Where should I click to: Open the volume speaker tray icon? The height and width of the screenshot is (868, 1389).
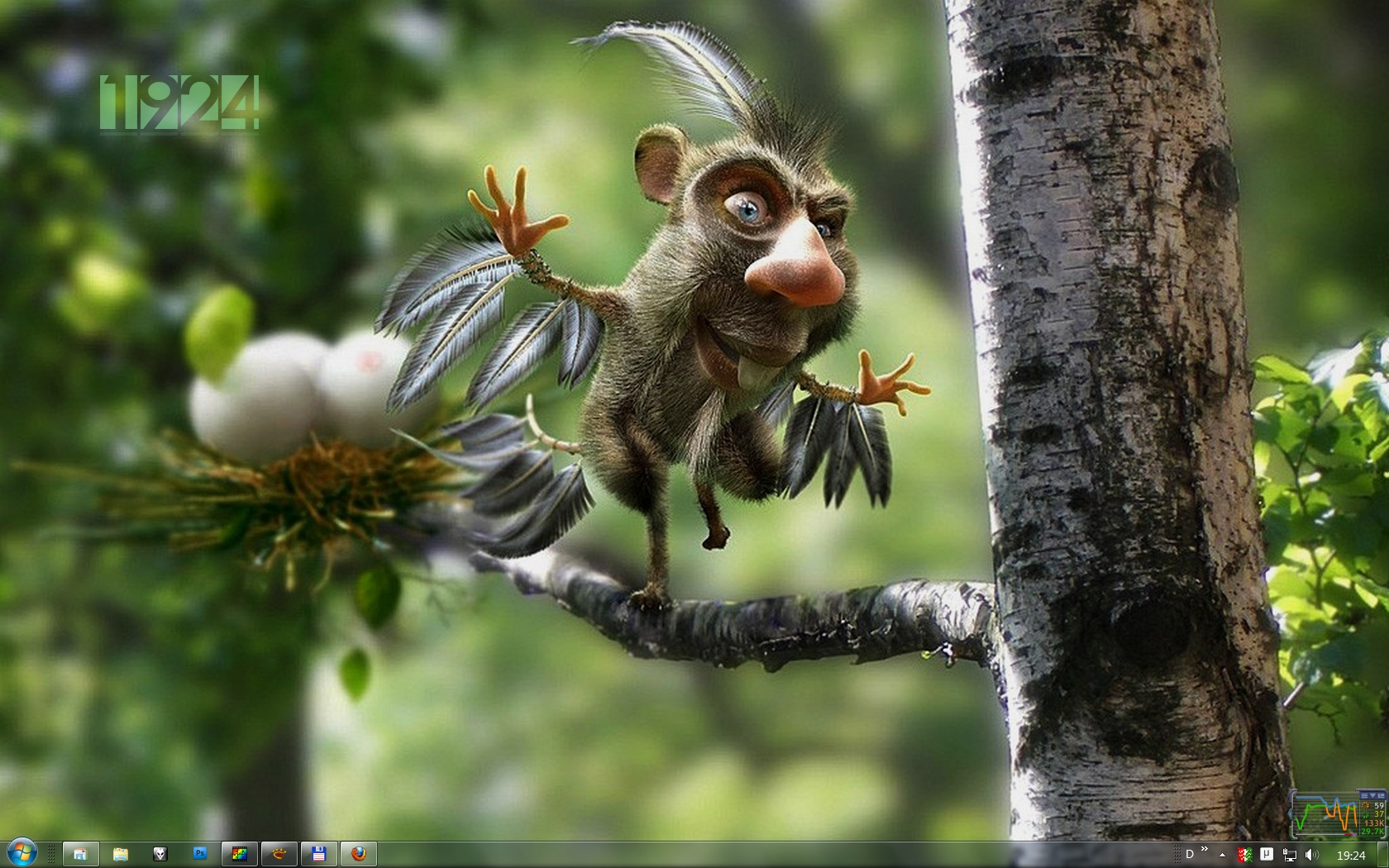click(x=1312, y=854)
